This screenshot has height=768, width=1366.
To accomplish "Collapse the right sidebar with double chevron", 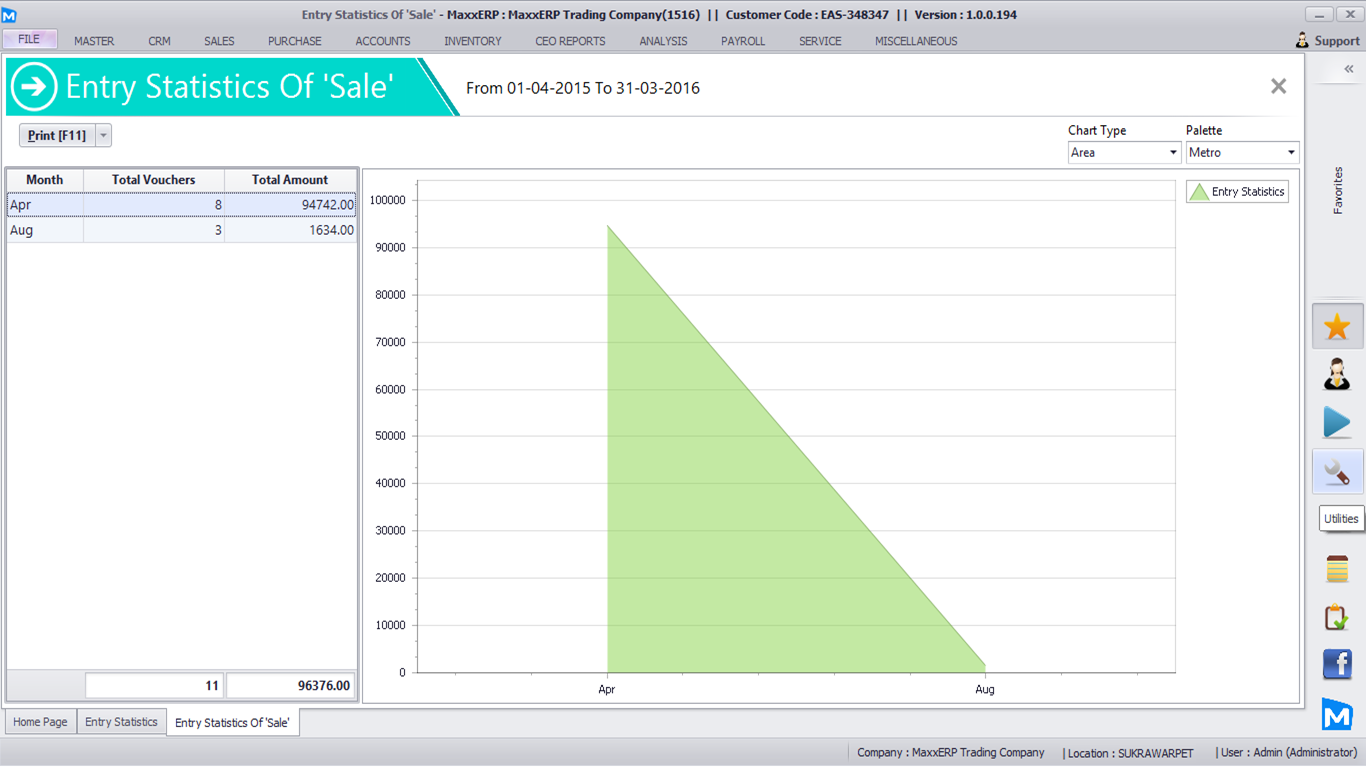I will [x=1348, y=69].
